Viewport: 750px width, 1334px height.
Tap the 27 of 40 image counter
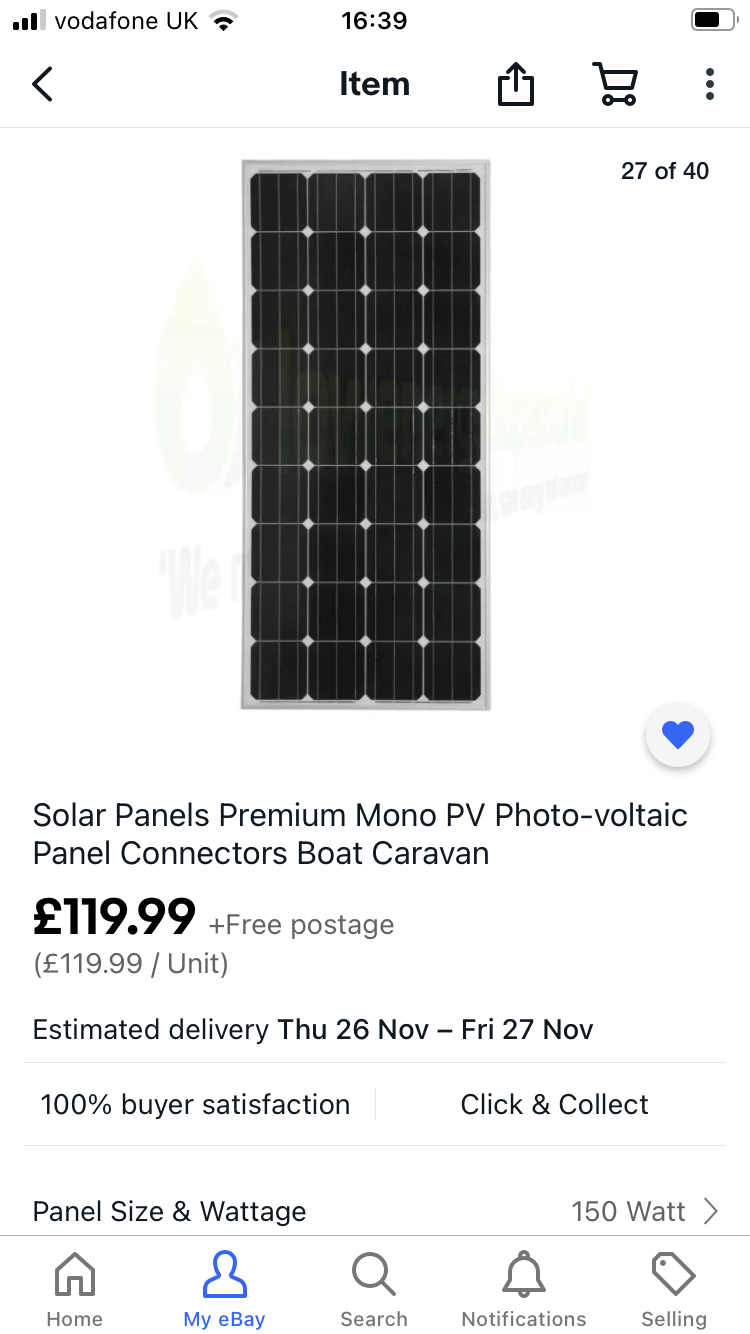coord(664,171)
